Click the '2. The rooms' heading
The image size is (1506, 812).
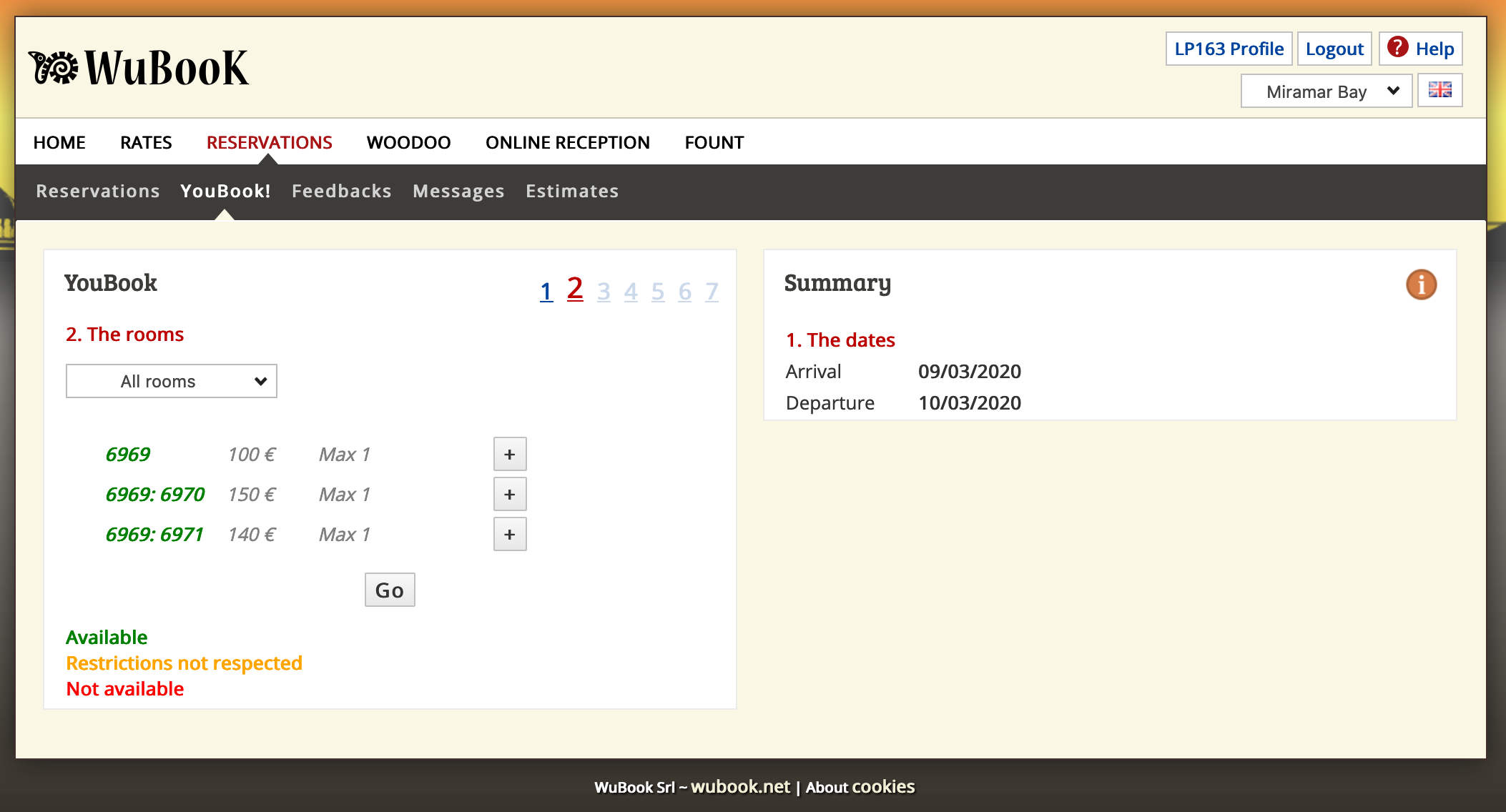click(125, 335)
